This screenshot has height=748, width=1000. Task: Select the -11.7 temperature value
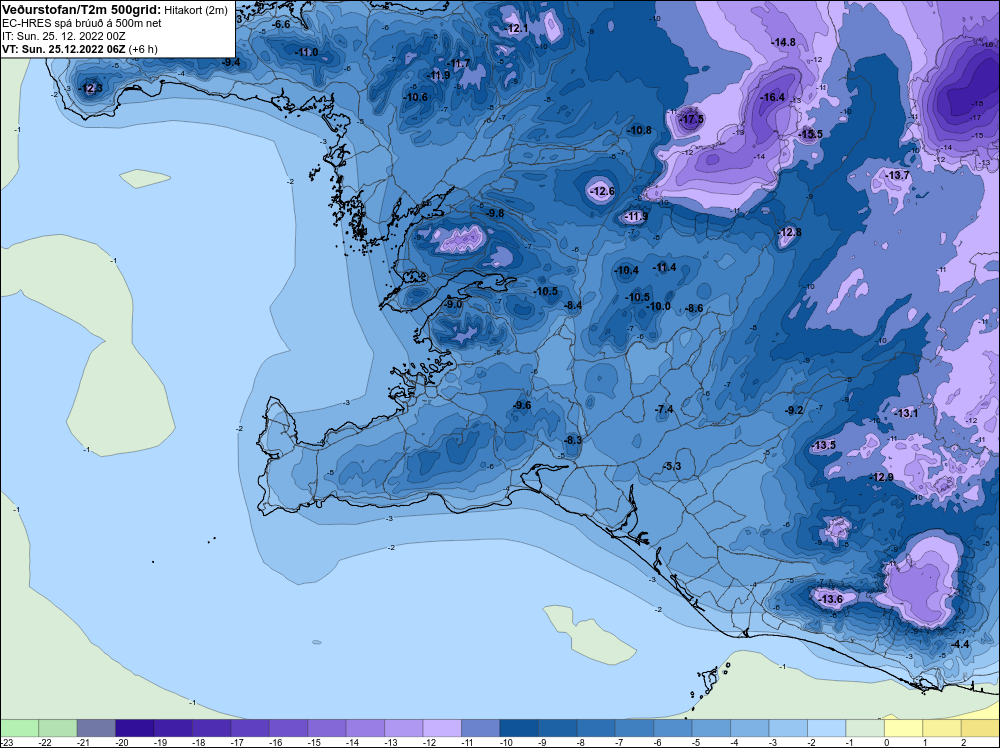458,63
